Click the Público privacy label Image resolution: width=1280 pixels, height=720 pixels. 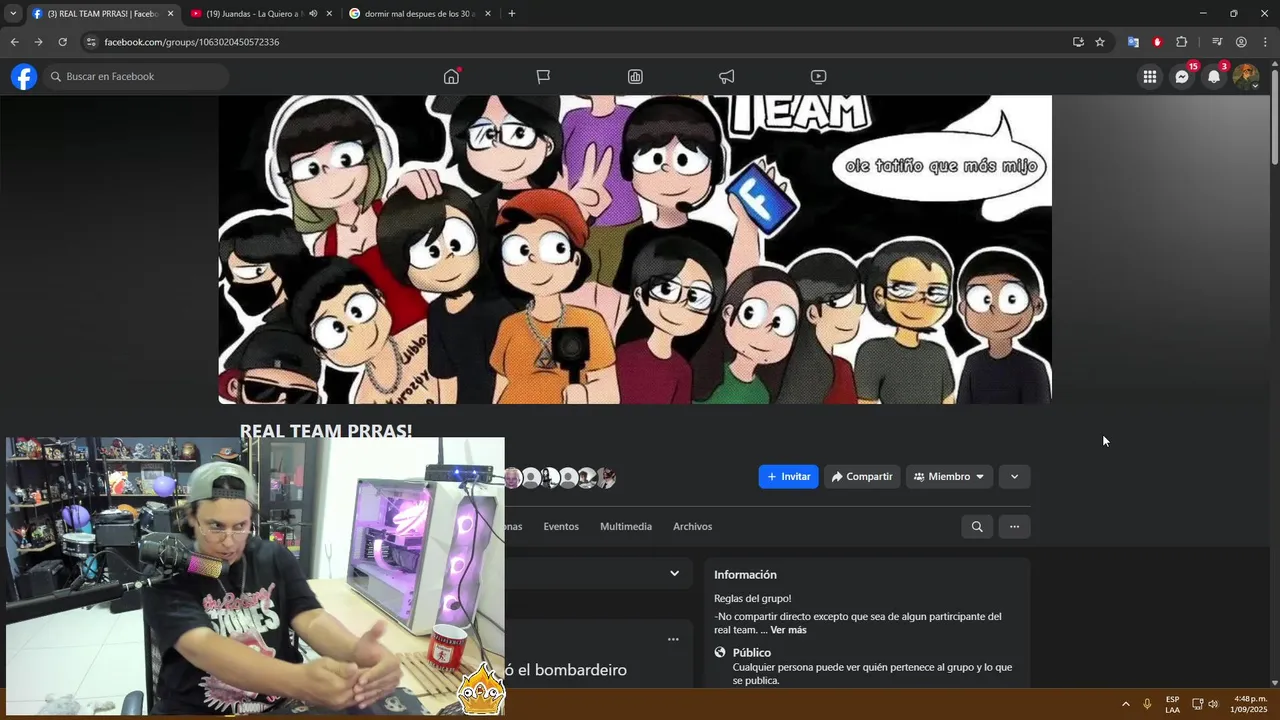[752, 653]
